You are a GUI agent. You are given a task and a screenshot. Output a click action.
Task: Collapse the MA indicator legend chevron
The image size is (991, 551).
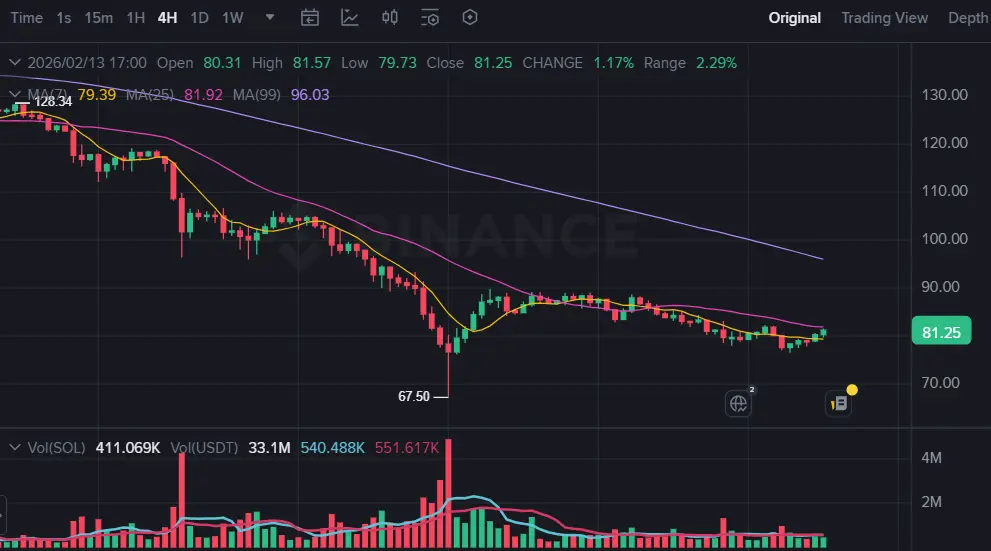15,94
